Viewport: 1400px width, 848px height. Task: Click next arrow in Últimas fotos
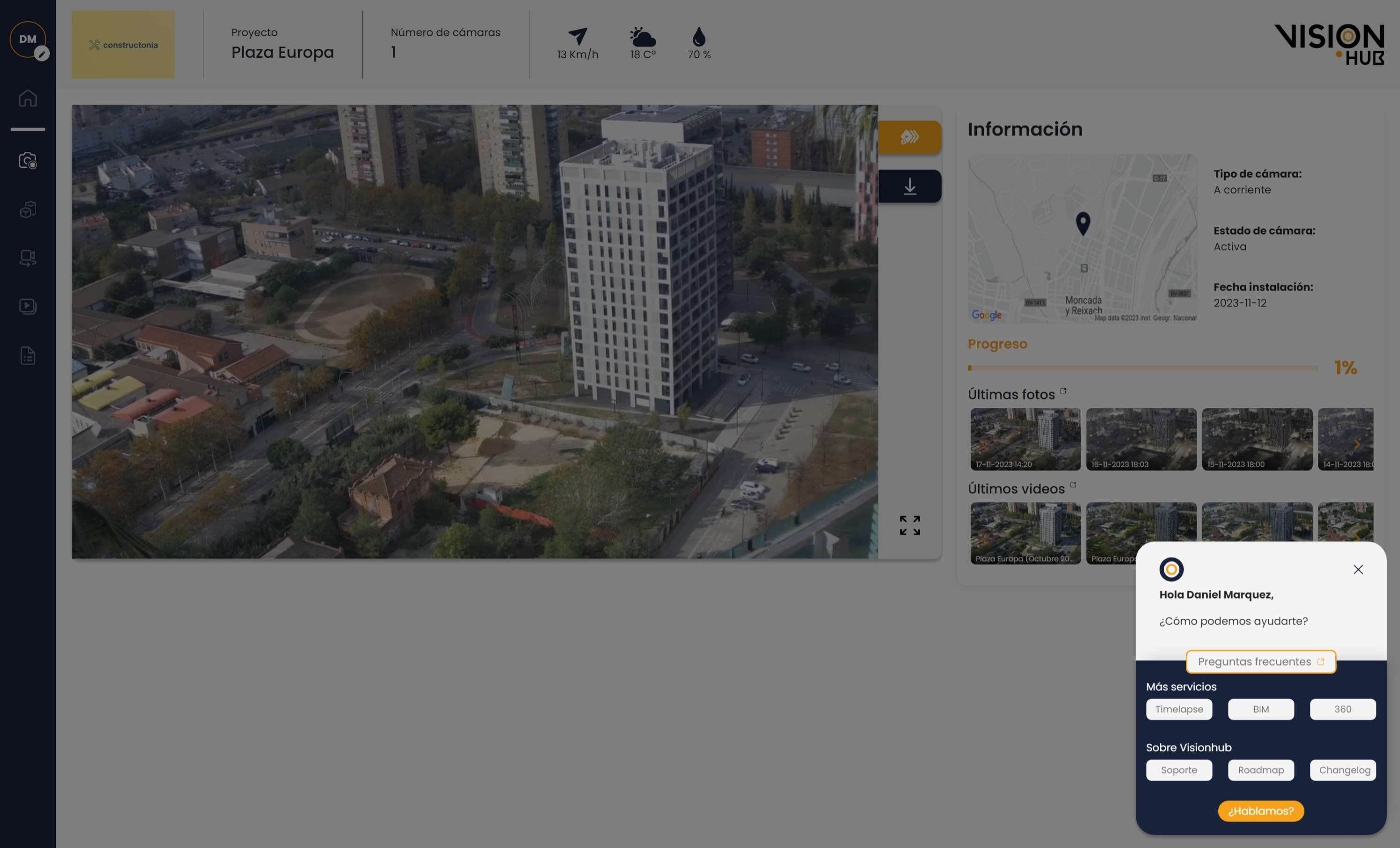pyautogui.click(x=1357, y=443)
